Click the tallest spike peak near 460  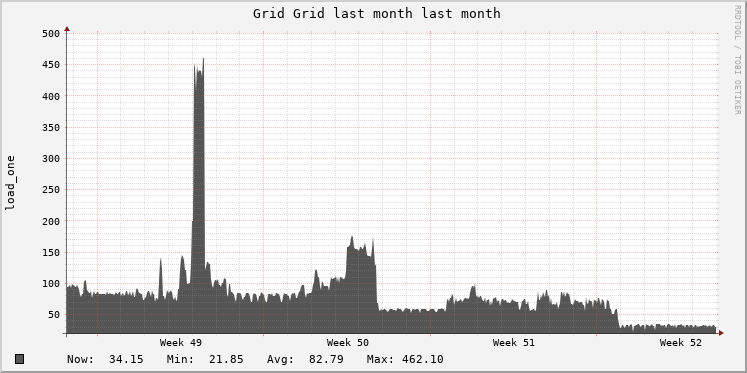pyautogui.click(x=203, y=60)
